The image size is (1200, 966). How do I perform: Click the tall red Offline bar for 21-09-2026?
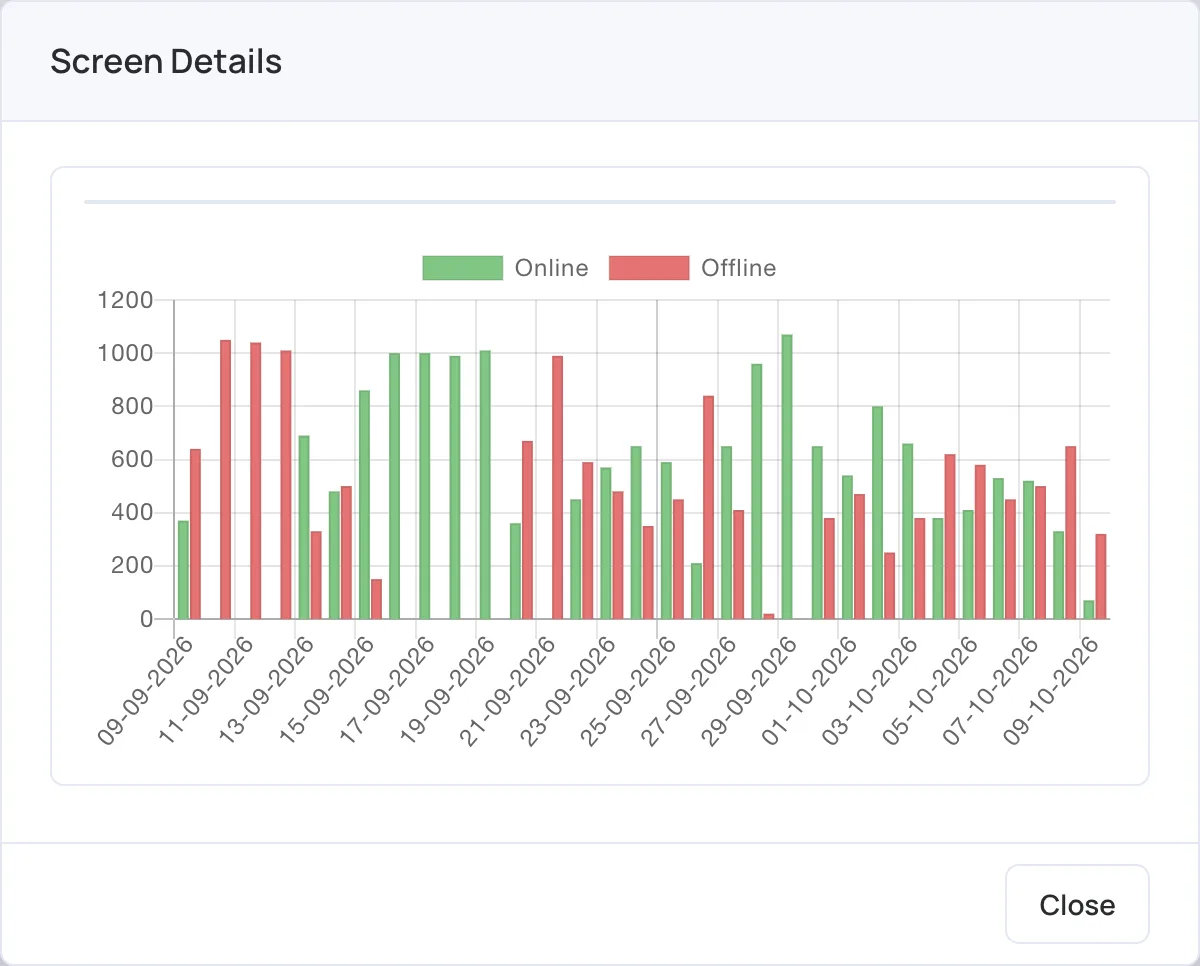pyautogui.click(x=557, y=488)
